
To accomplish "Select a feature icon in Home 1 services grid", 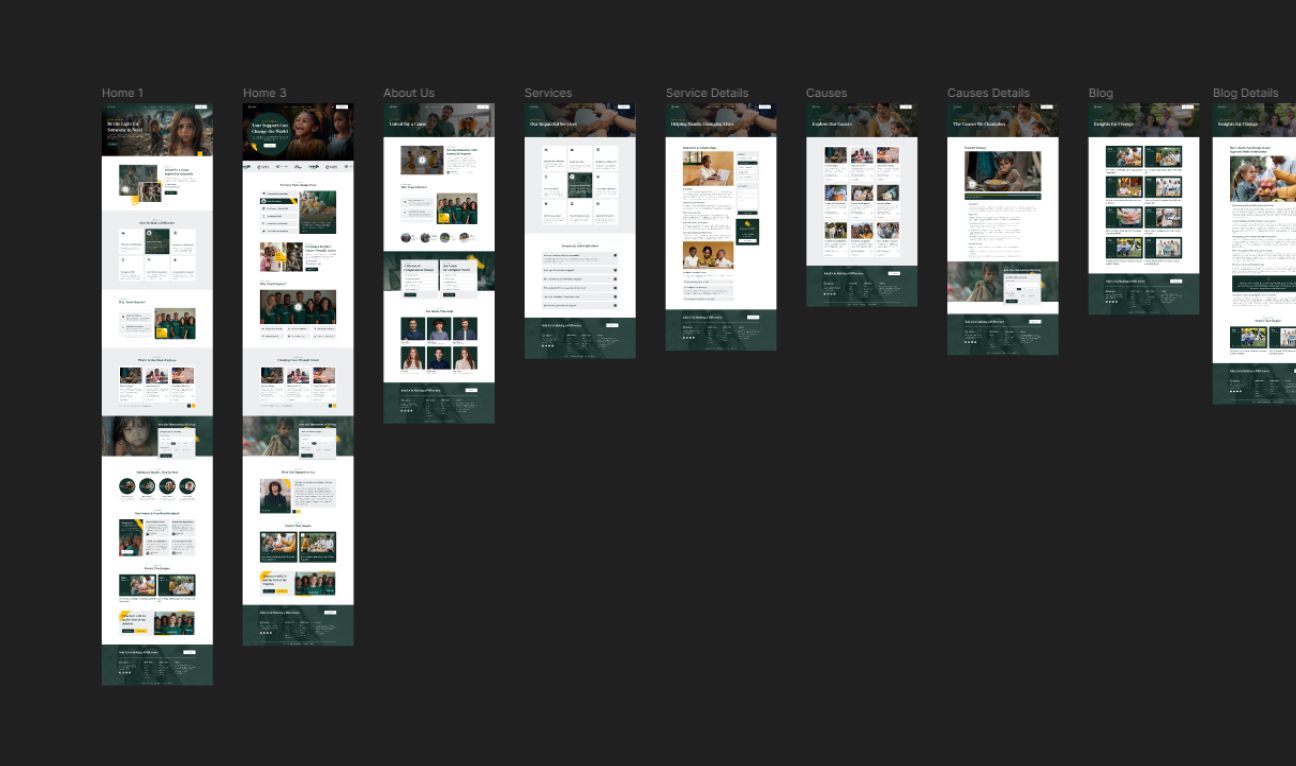I will pyautogui.click(x=123, y=232).
